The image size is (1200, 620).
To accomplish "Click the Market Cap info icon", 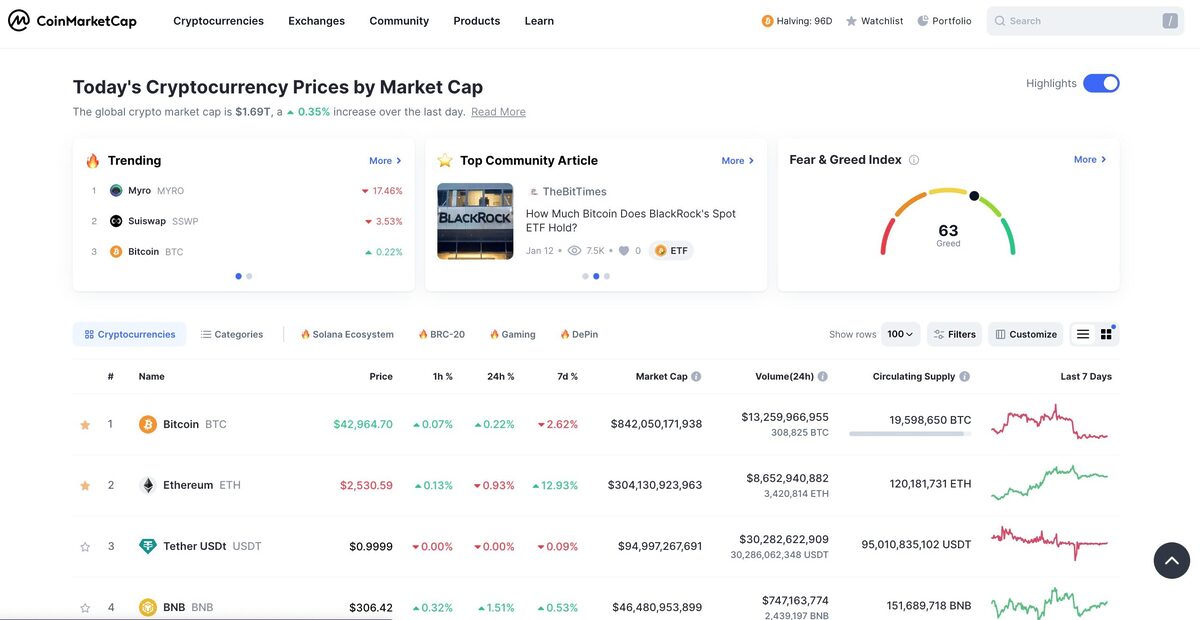I will click(x=696, y=377).
